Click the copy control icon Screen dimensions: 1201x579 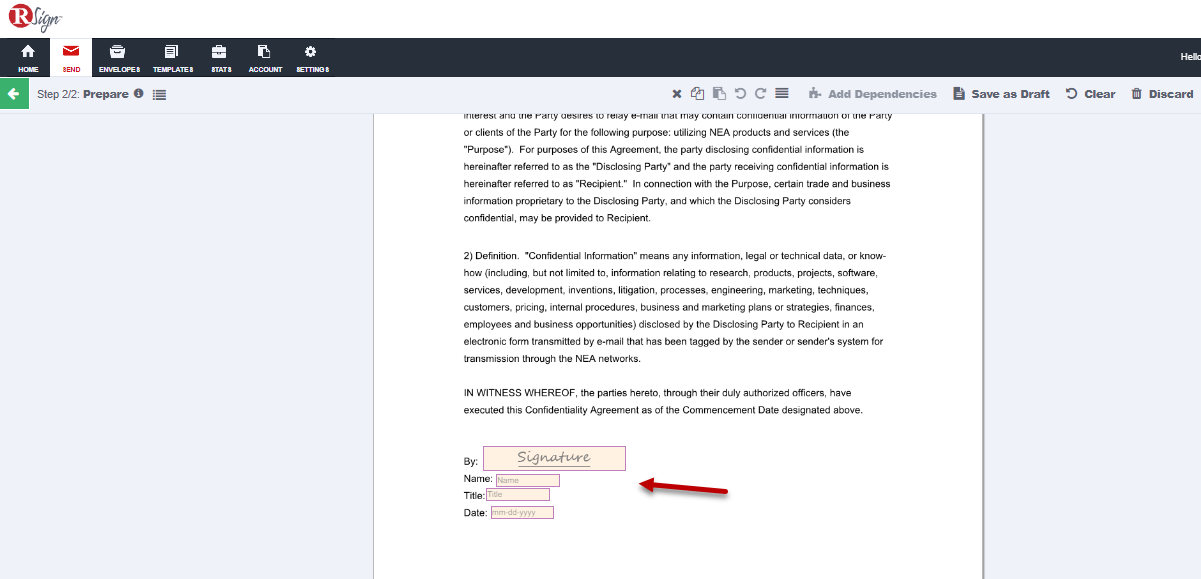(x=698, y=94)
